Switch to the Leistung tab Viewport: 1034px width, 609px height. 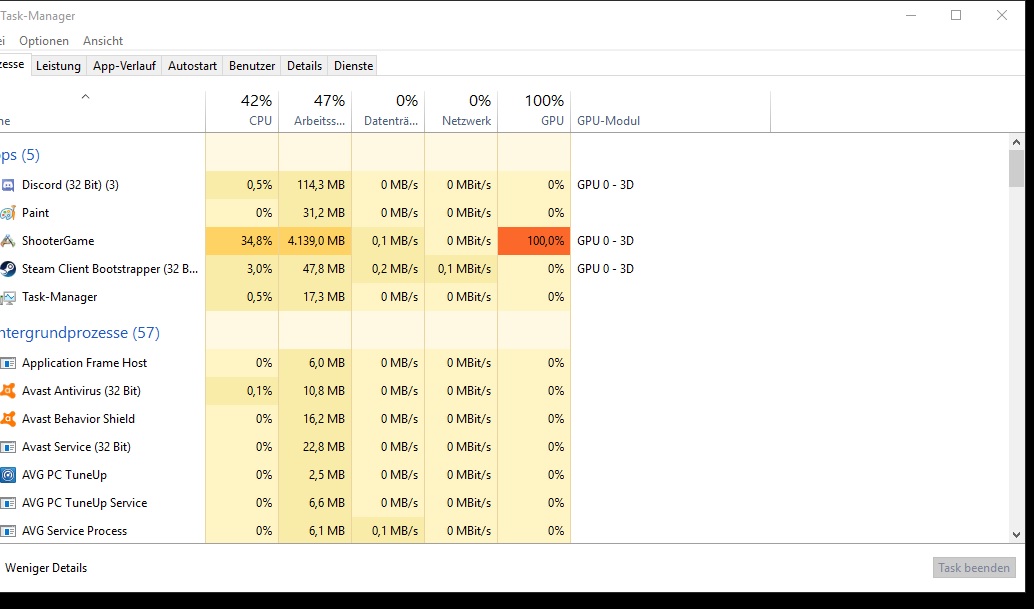58,66
